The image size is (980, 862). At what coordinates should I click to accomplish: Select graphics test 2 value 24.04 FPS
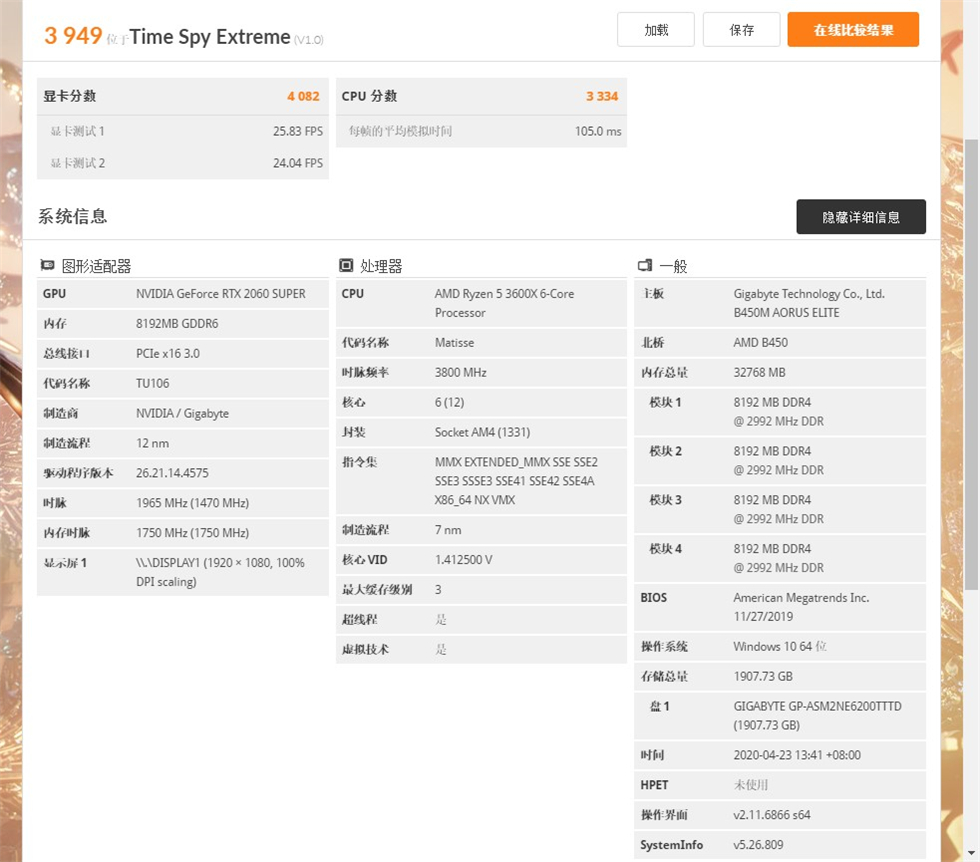(x=298, y=163)
